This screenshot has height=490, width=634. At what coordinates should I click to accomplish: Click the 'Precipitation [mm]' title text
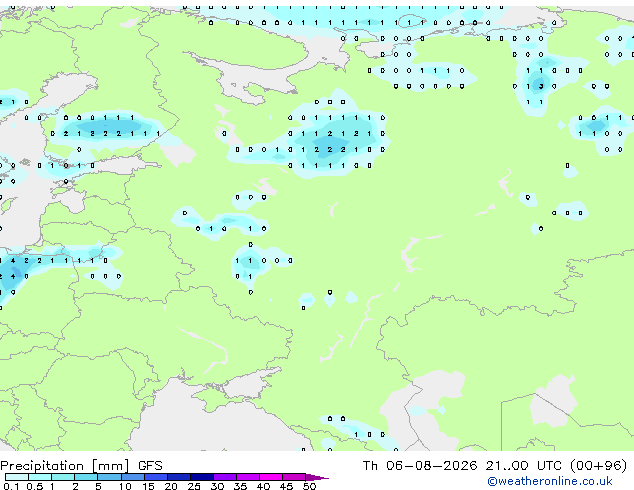pyautogui.click(x=65, y=466)
